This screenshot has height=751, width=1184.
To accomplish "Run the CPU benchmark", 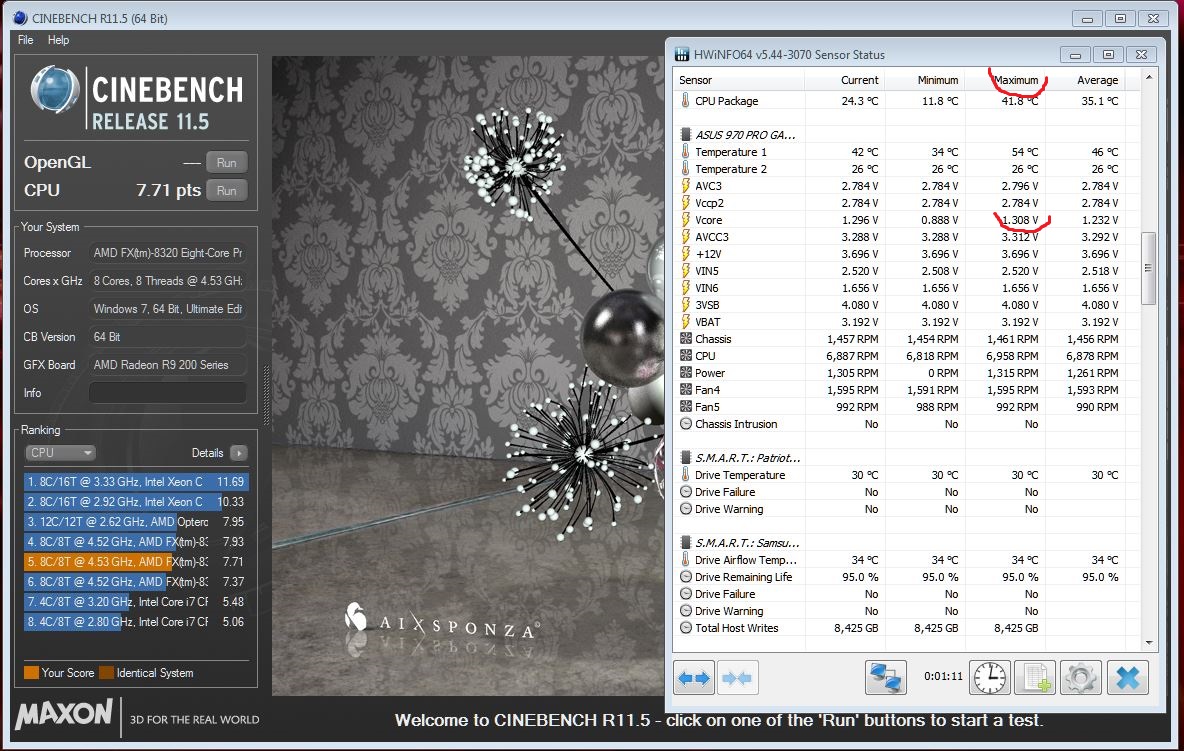I will click(227, 190).
